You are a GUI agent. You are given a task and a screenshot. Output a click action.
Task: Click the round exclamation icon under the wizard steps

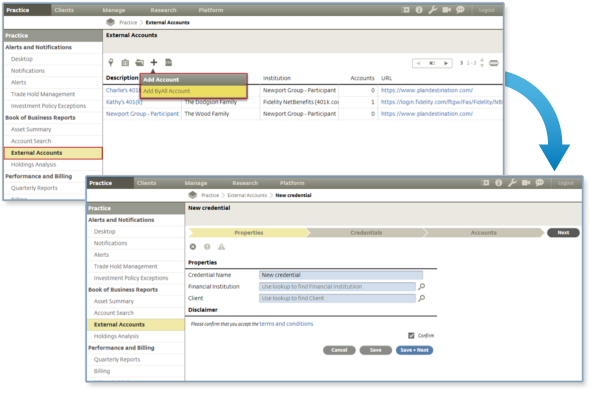click(207, 247)
